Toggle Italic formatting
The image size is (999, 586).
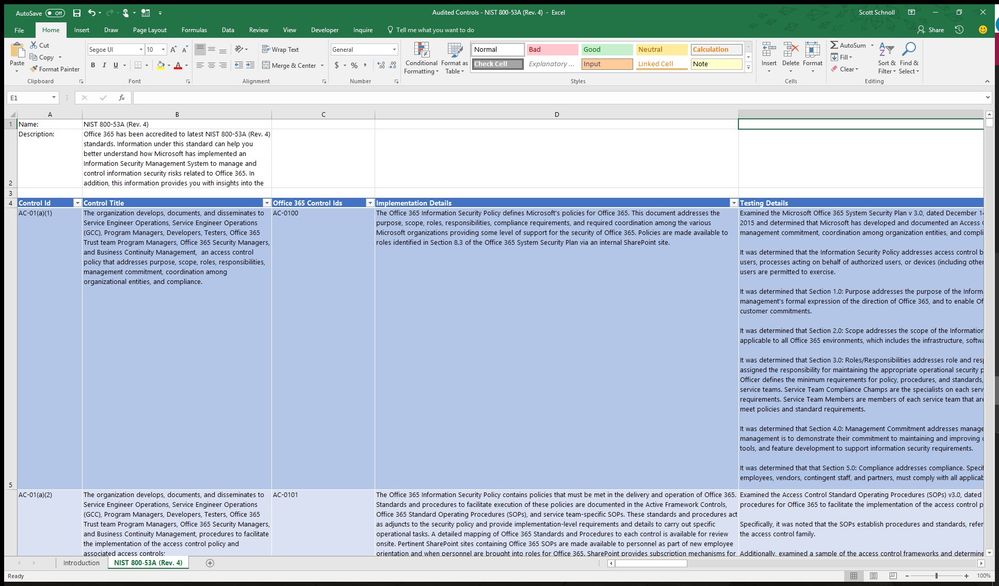[x=104, y=65]
